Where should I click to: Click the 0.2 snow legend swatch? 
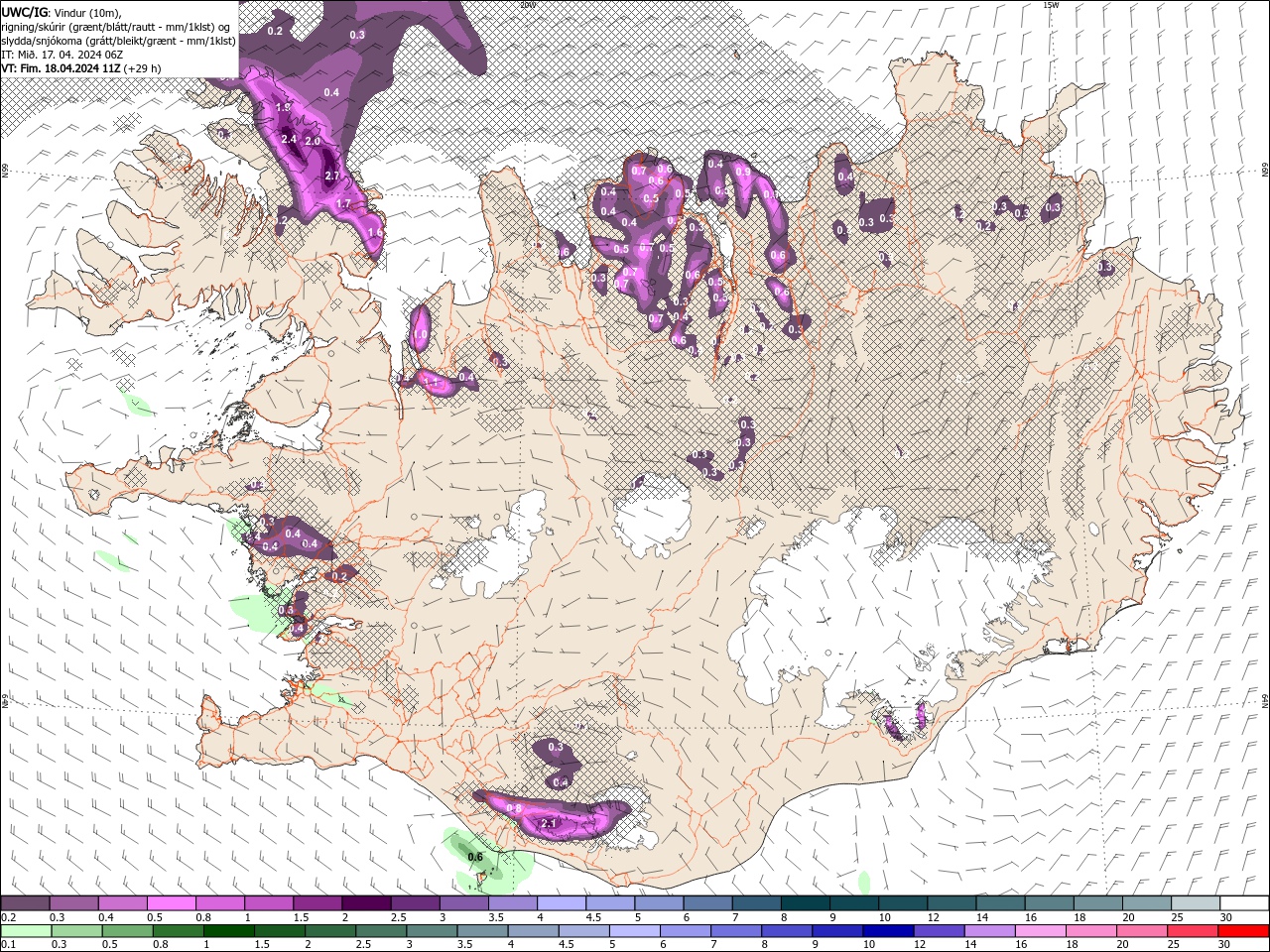pyautogui.click(x=25, y=903)
